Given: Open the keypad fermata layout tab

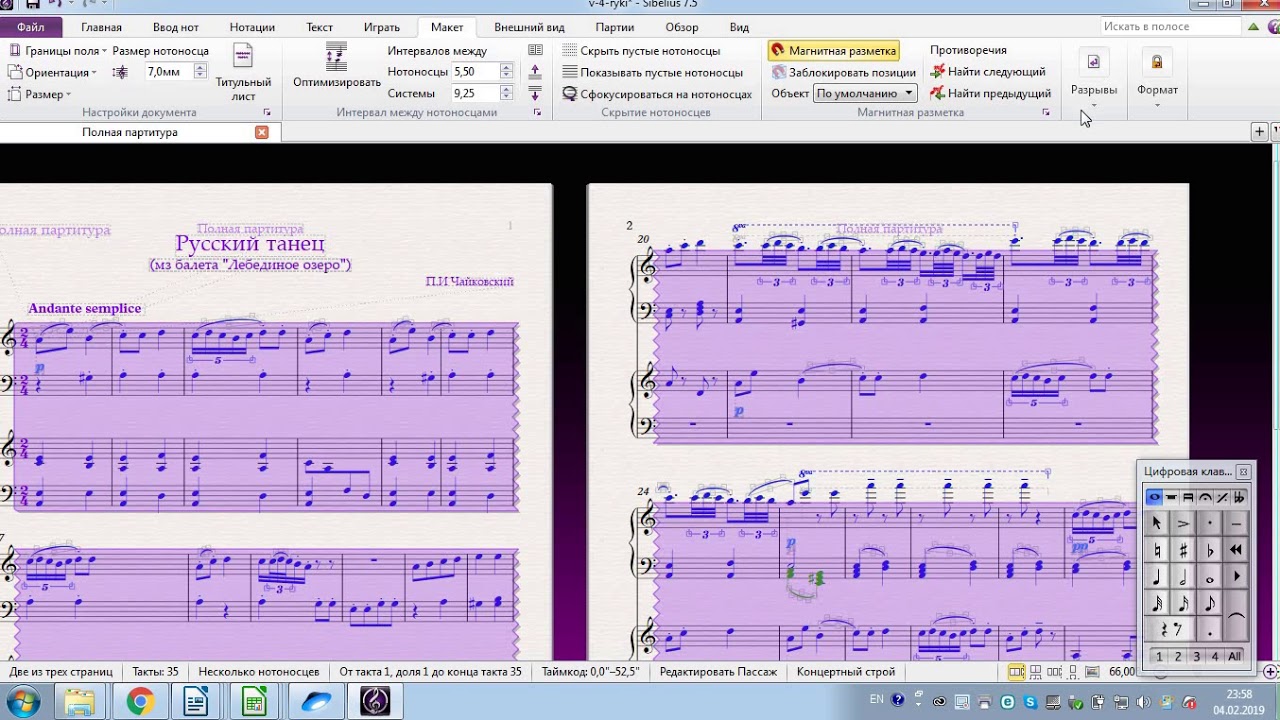Looking at the screenshot, I should tap(1205, 497).
